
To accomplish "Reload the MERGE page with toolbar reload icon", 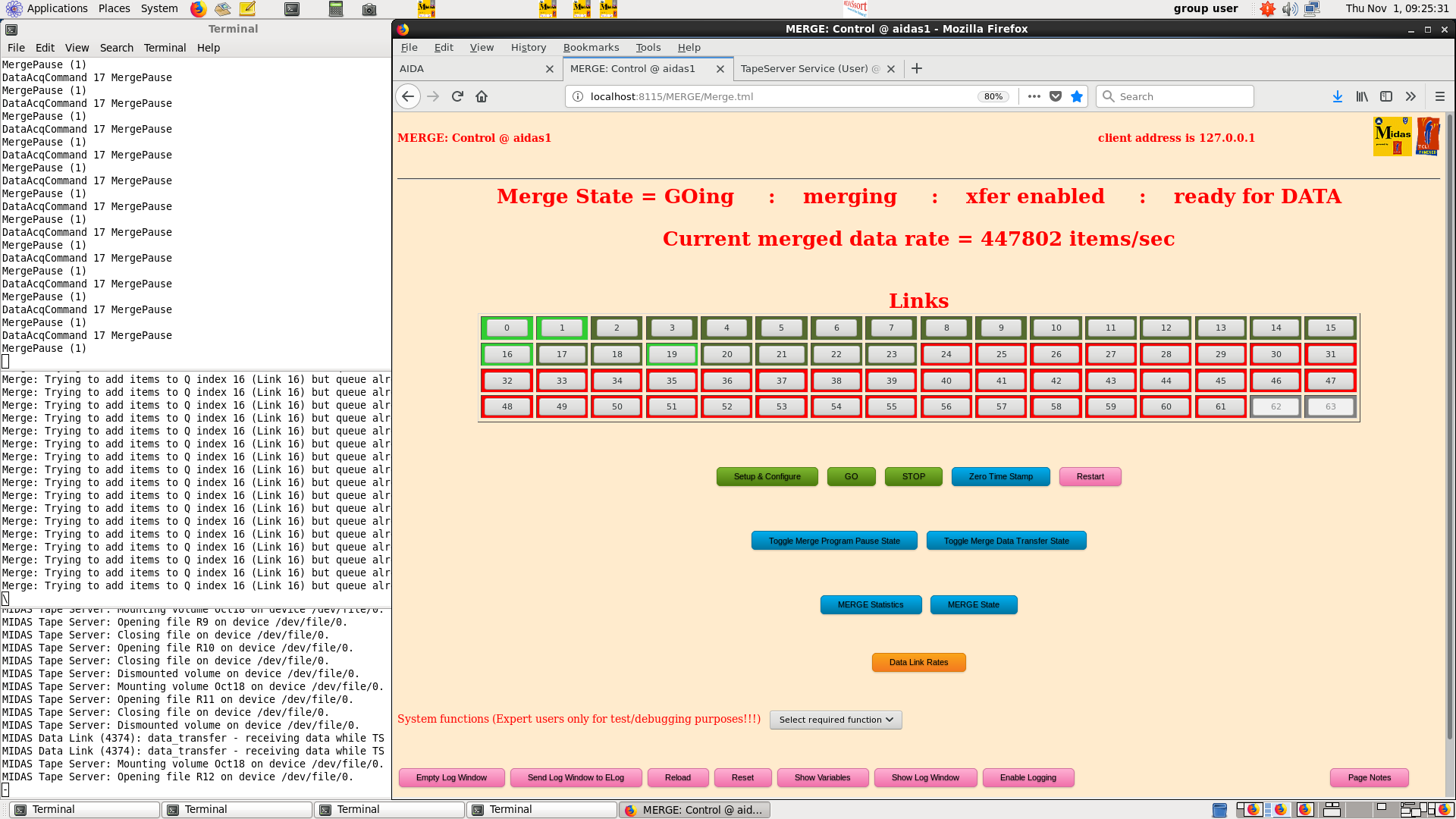I will 457,96.
